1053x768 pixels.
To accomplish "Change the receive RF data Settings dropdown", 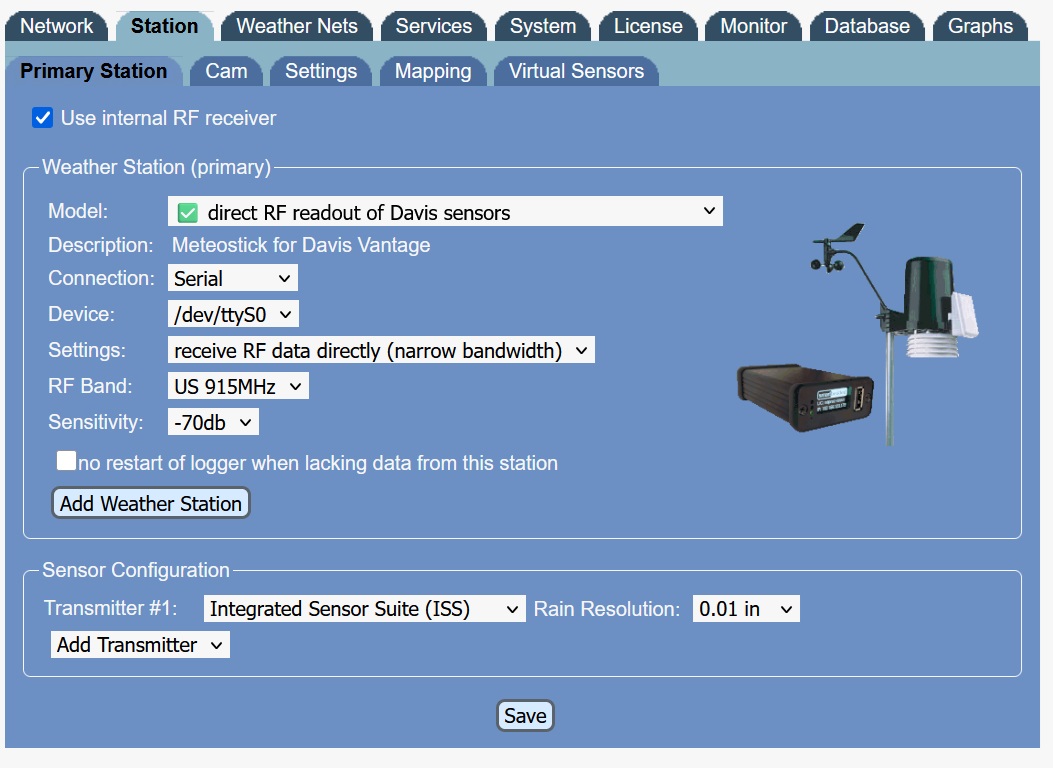I will tap(381, 350).
